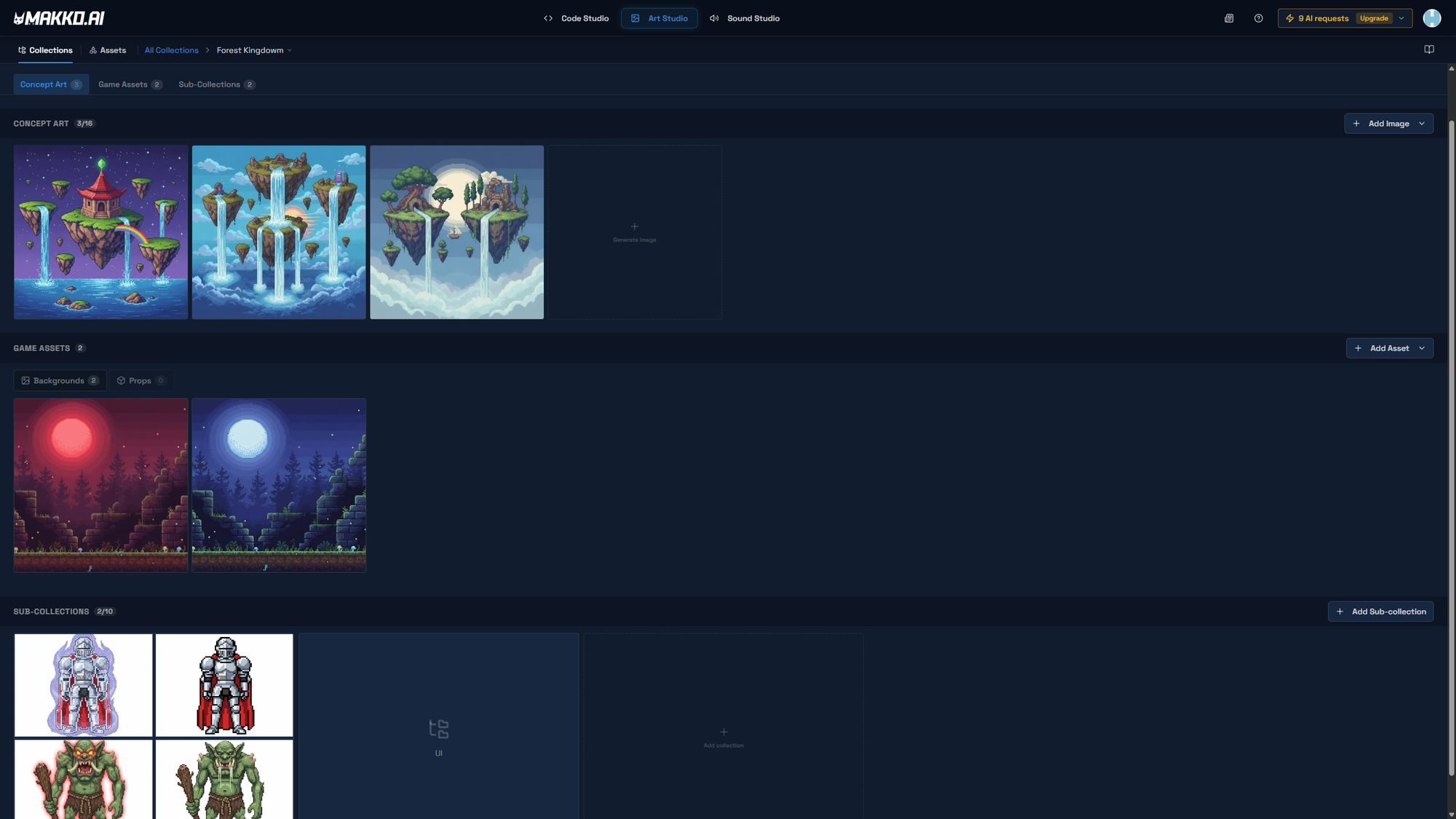Screen dimensions: 1456x819
Task: Open the documentation book icon
Action: (x=1428, y=50)
